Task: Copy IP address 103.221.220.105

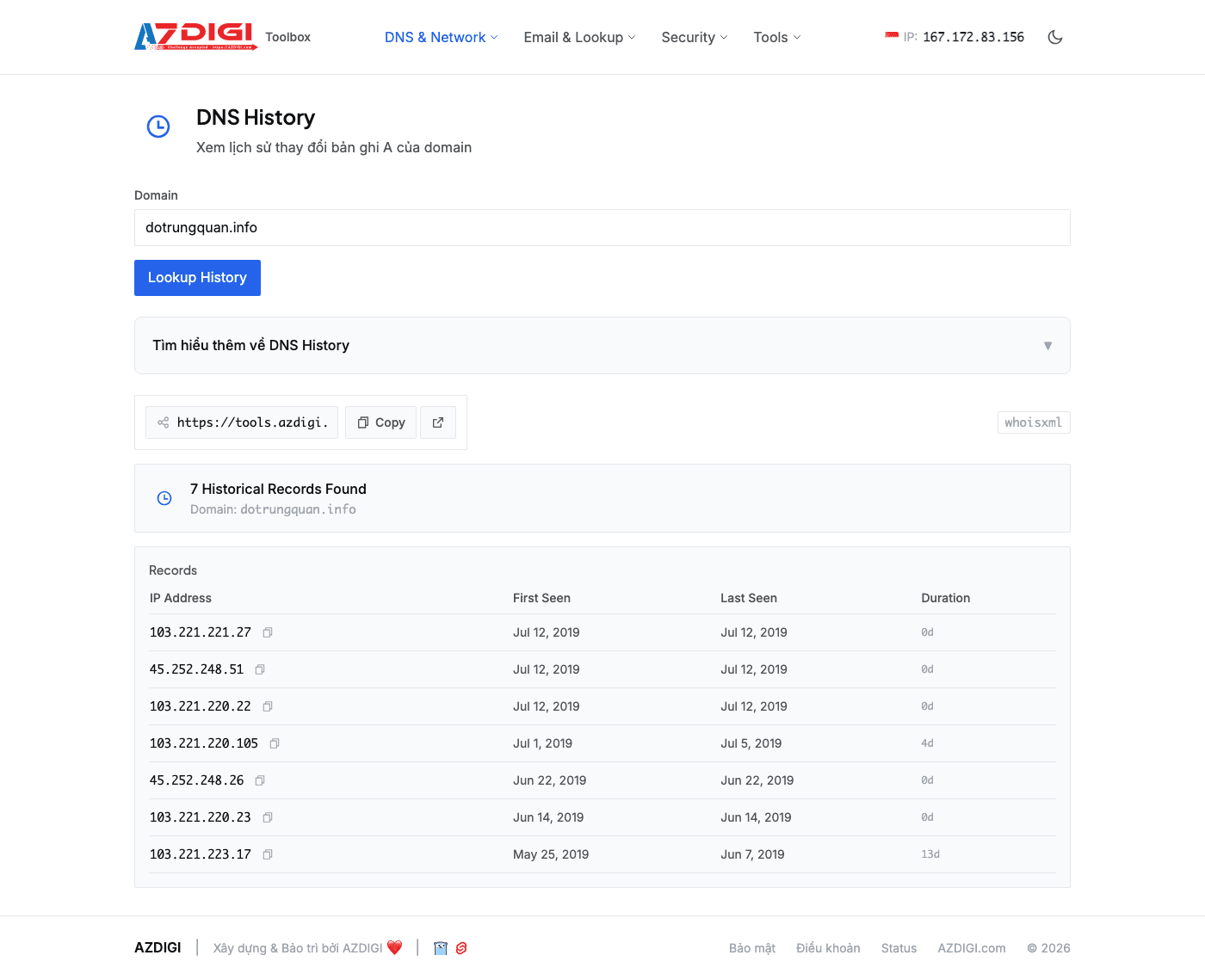Action: pyautogui.click(x=275, y=743)
